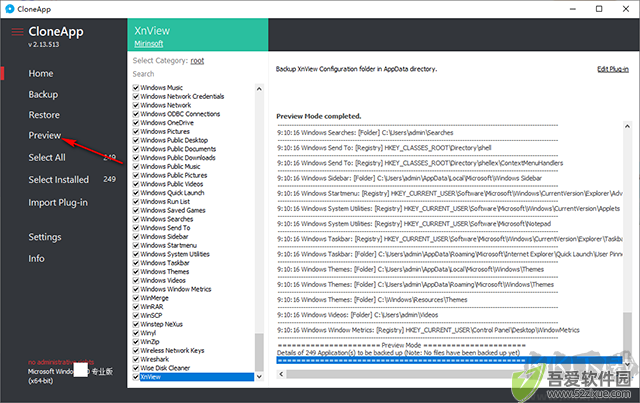Click Select All in sidebar
The width and height of the screenshot is (640, 403).
tap(47, 157)
